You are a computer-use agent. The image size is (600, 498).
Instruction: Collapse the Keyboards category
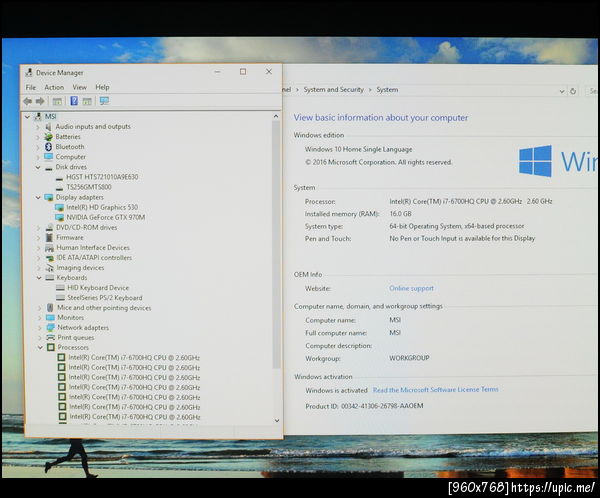39,278
